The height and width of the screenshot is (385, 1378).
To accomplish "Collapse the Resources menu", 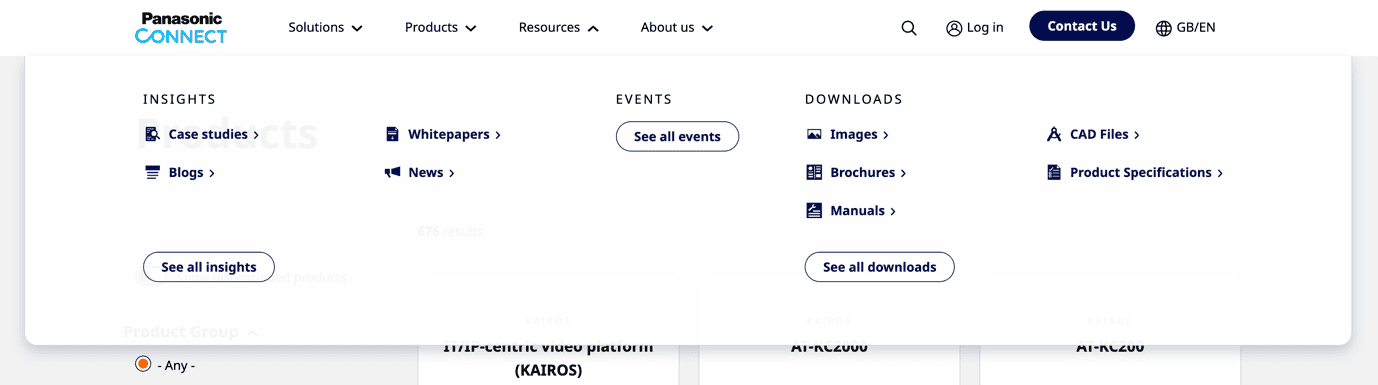I will coord(559,28).
